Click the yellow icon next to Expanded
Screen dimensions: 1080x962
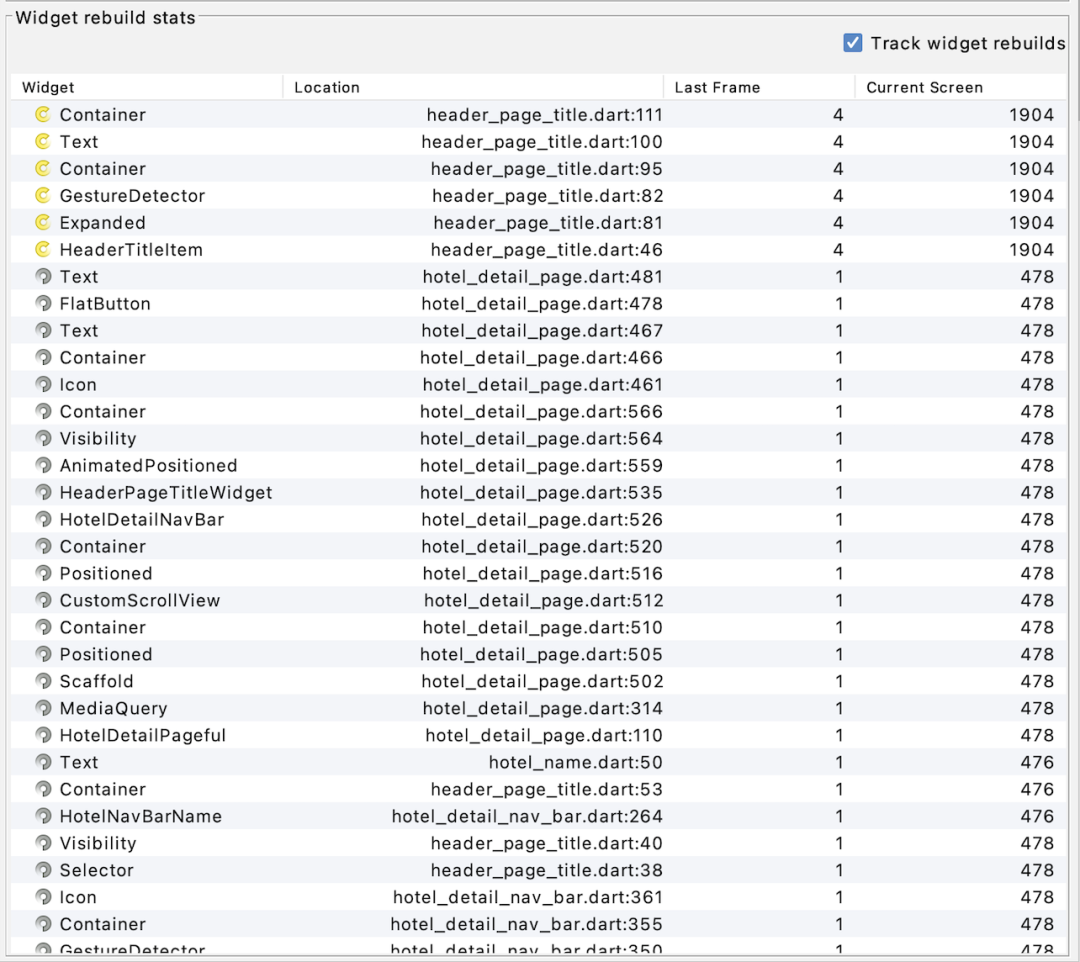43,223
